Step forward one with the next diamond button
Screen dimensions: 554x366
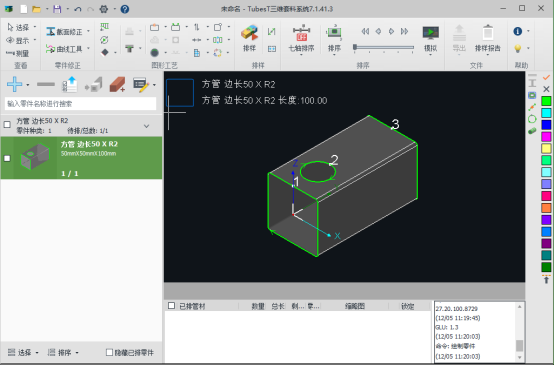coord(391,31)
